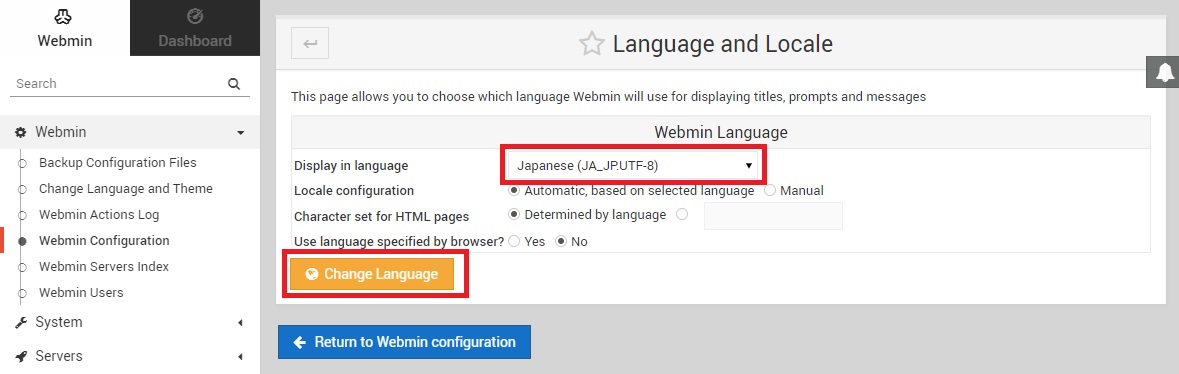1179x374 pixels.
Task: Expand the Servers menu section
Action: click(130, 356)
